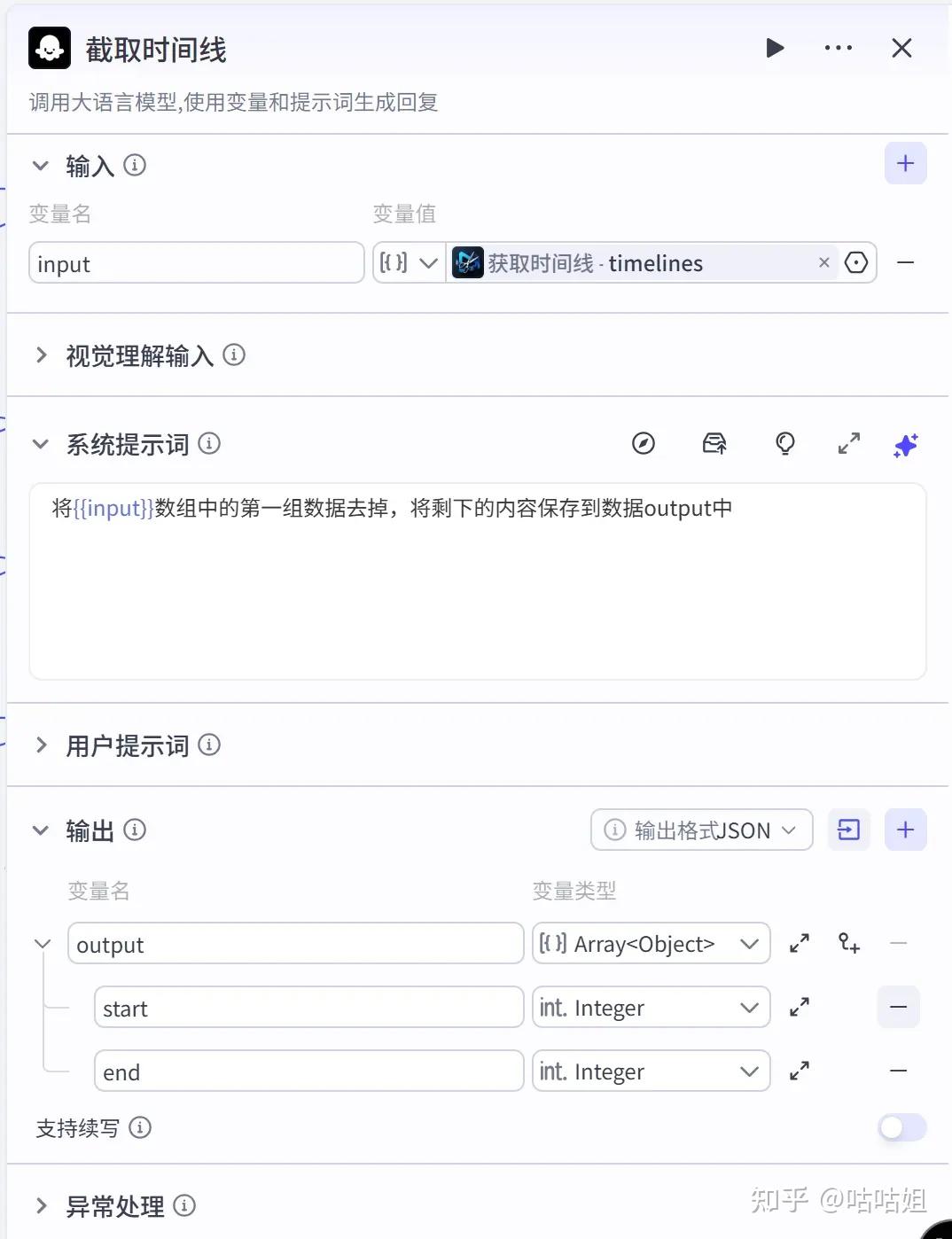Image resolution: width=952 pixels, height=1239 pixels.
Task: Click the hexagon variable settings icon
Action: tap(856, 263)
